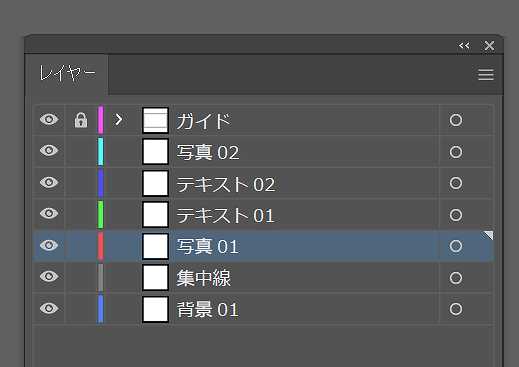
Task: Select the レイヤー panel tab
Action: point(68,73)
